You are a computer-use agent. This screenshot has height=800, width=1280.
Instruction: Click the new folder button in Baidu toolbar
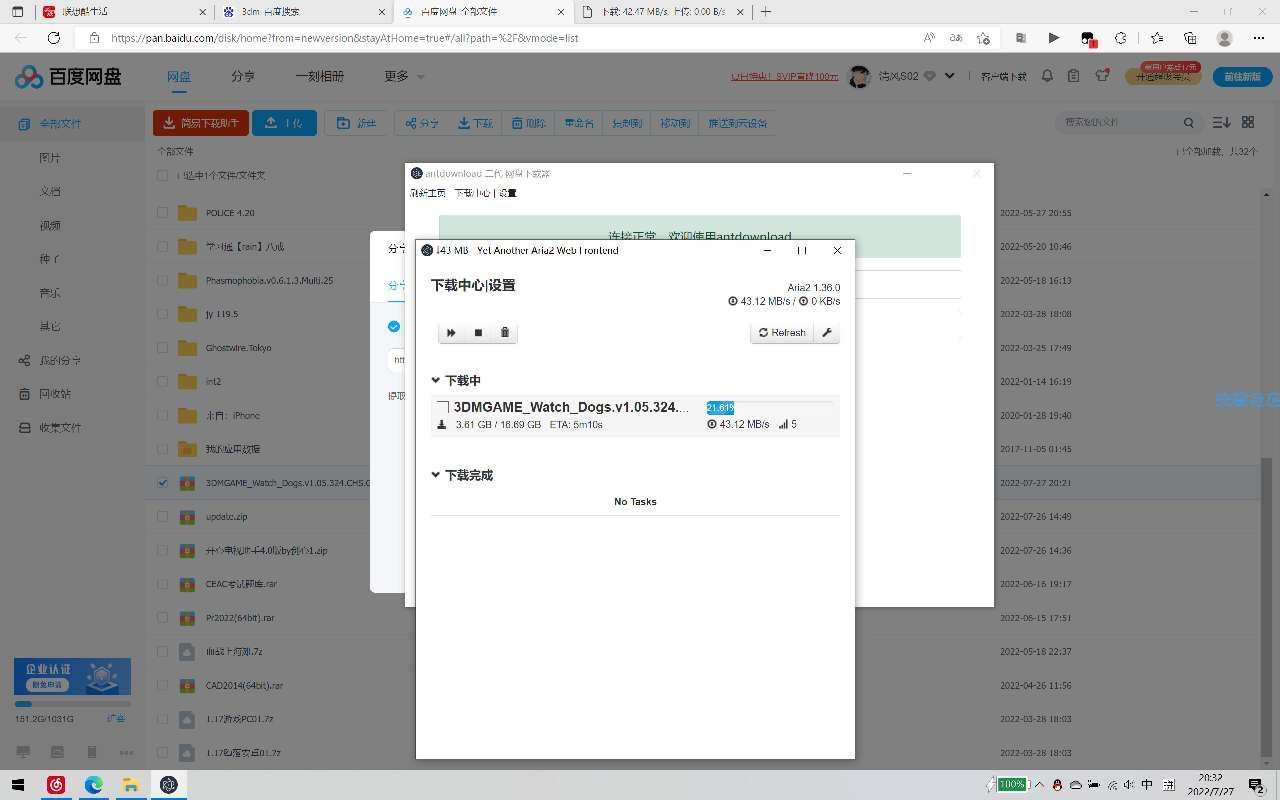tap(357, 123)
